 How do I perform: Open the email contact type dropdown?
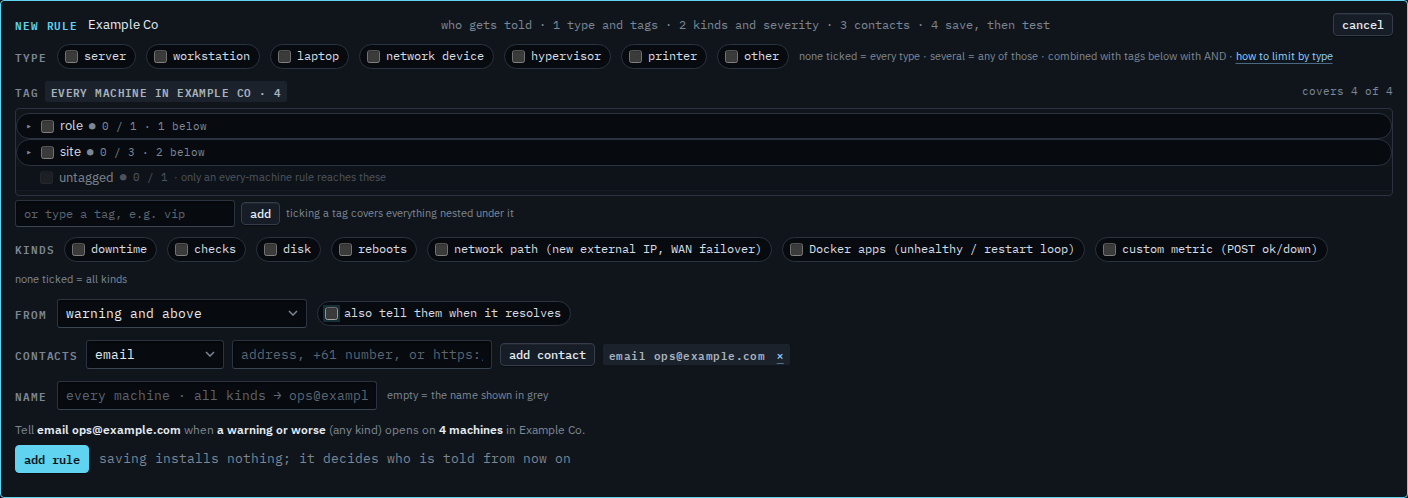click(x=155, y=354)
